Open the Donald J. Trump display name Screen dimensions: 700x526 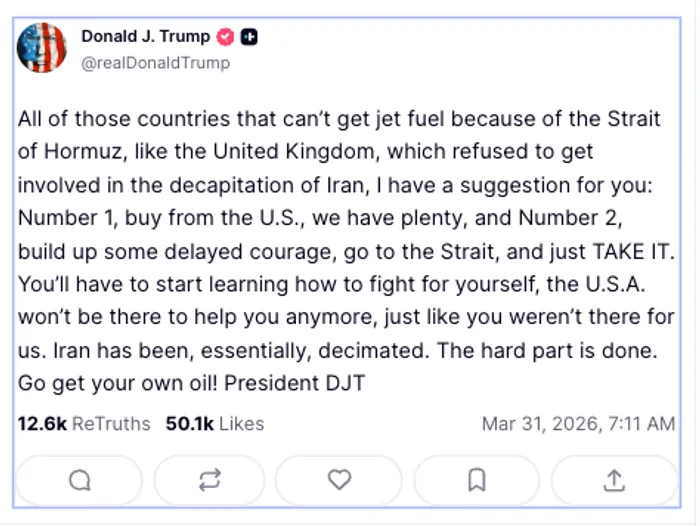pos(145,37)
